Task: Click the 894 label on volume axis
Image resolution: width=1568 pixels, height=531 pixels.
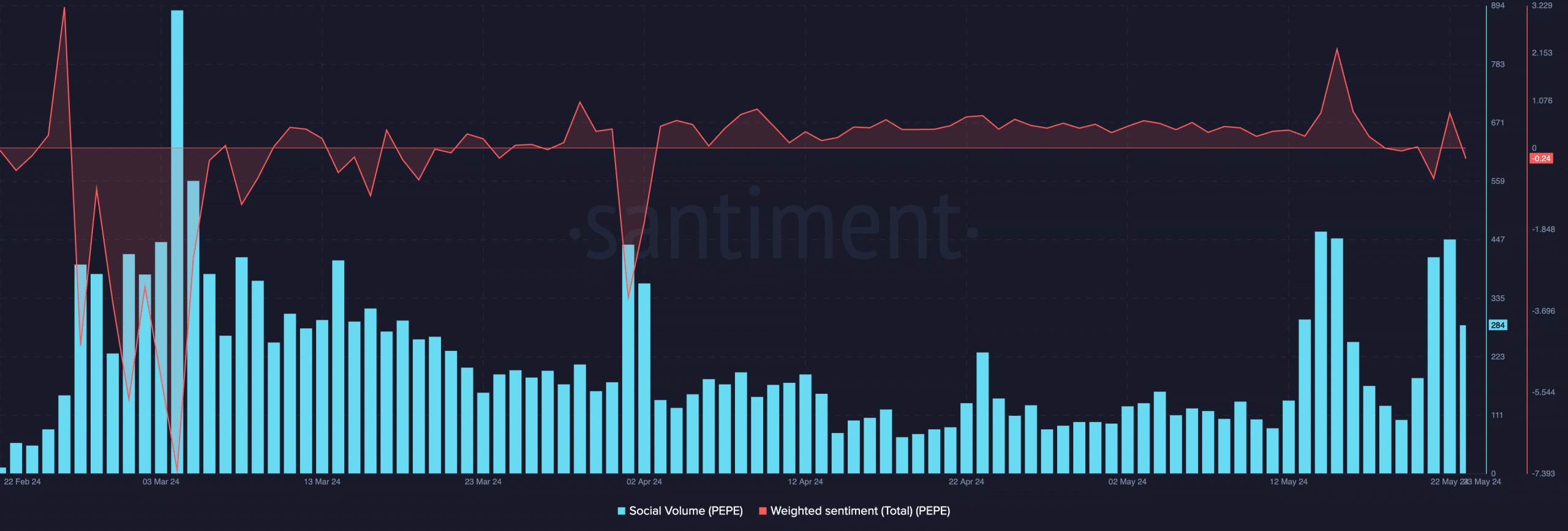Action: click(1498, 6)
